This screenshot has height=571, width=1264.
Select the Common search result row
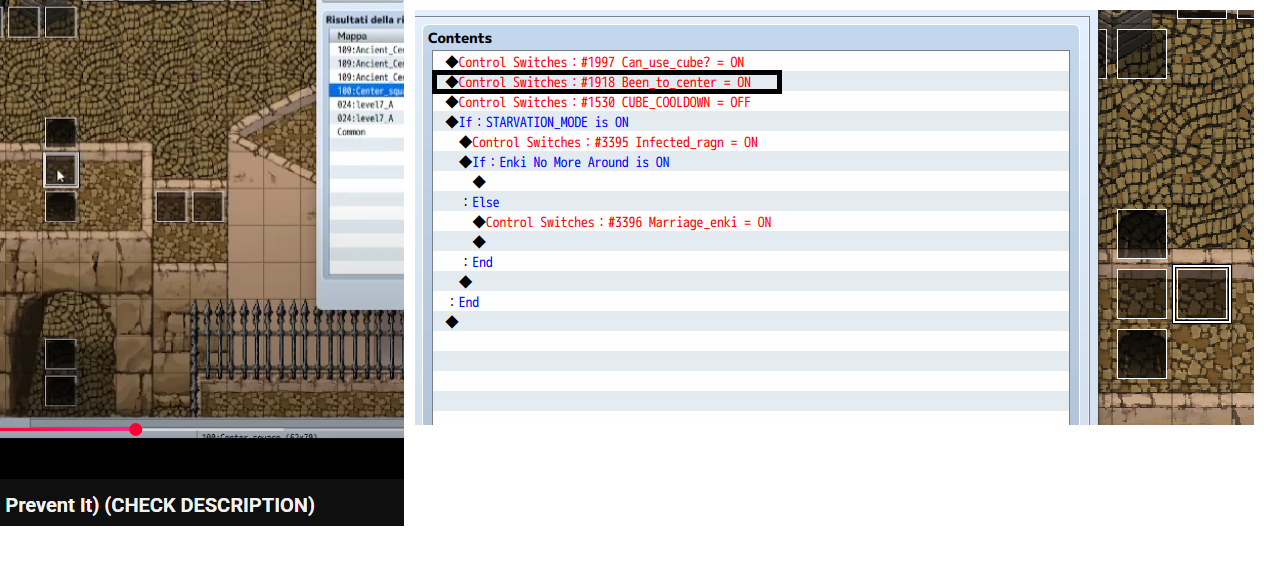tap(366, 132)
